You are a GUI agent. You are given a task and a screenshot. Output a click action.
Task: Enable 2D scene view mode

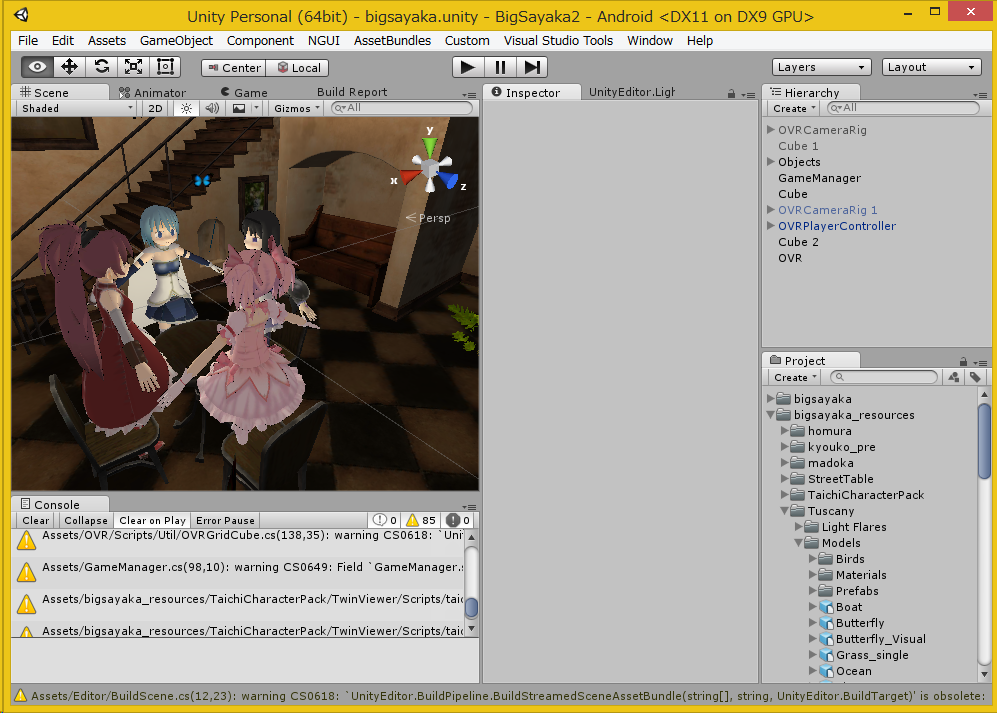coord(155,108)
